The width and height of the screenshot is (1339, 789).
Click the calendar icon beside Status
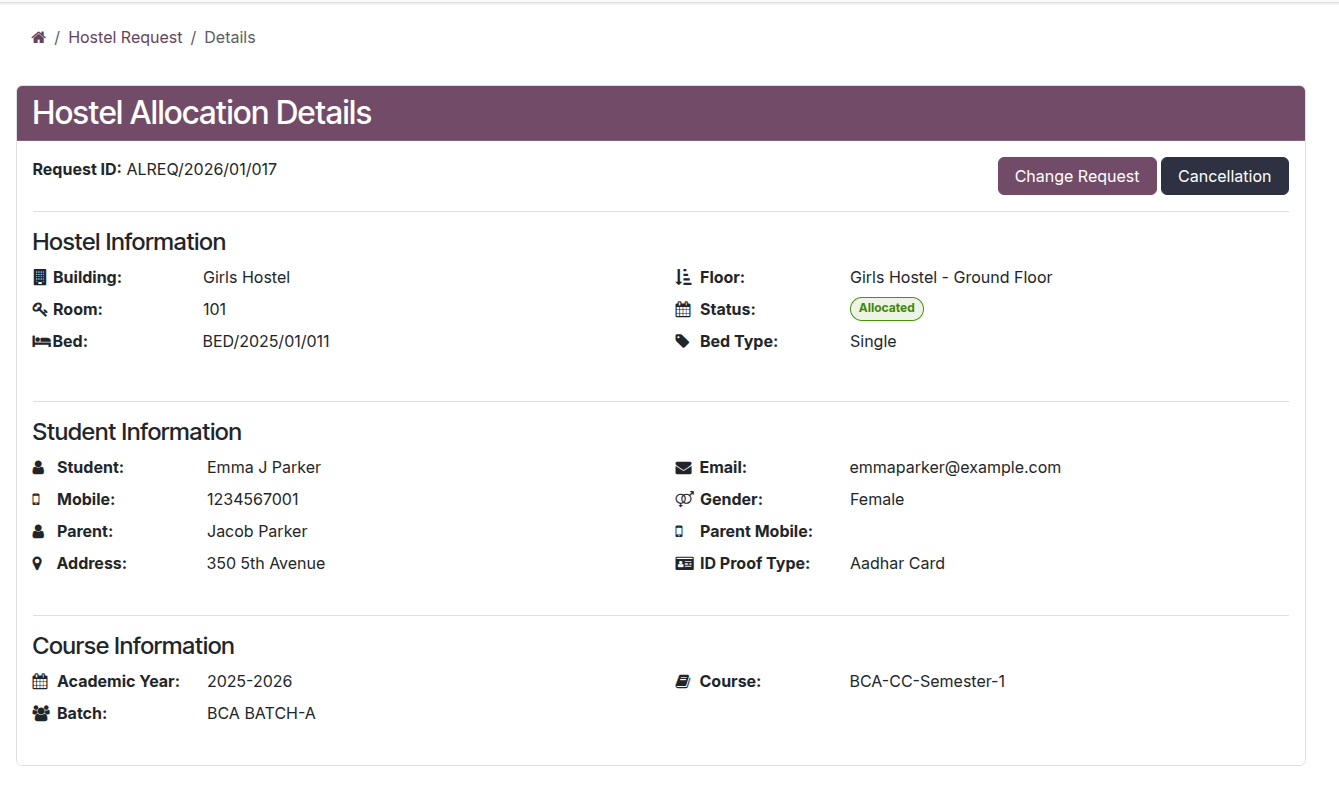683,310
